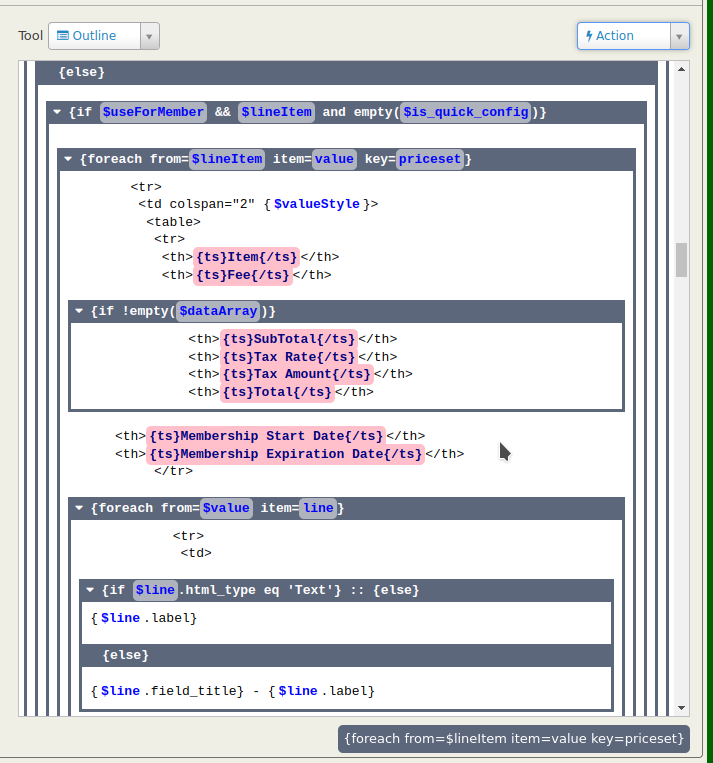Collapse the if !empty($dataArray) block
Viewport: 713px width, 763px height.
[x=79, y=311]
